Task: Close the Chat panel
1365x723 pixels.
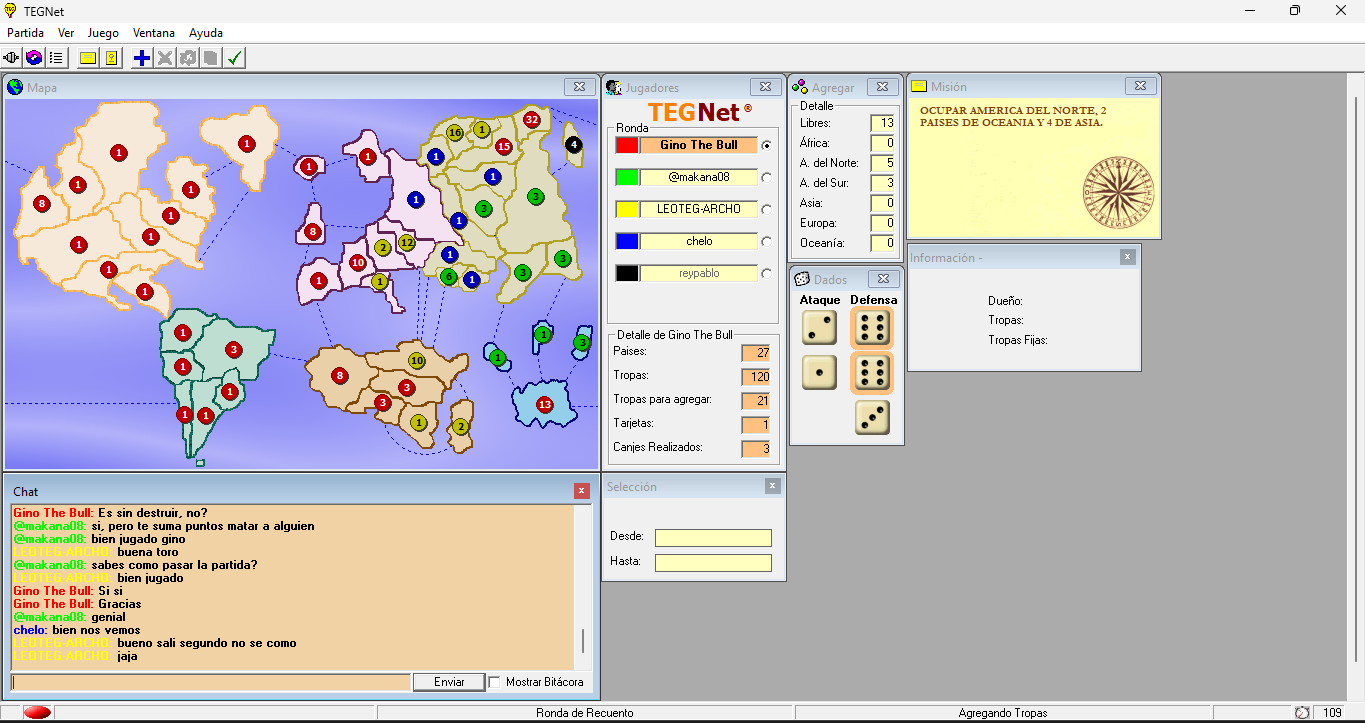Action: (582, 491)
